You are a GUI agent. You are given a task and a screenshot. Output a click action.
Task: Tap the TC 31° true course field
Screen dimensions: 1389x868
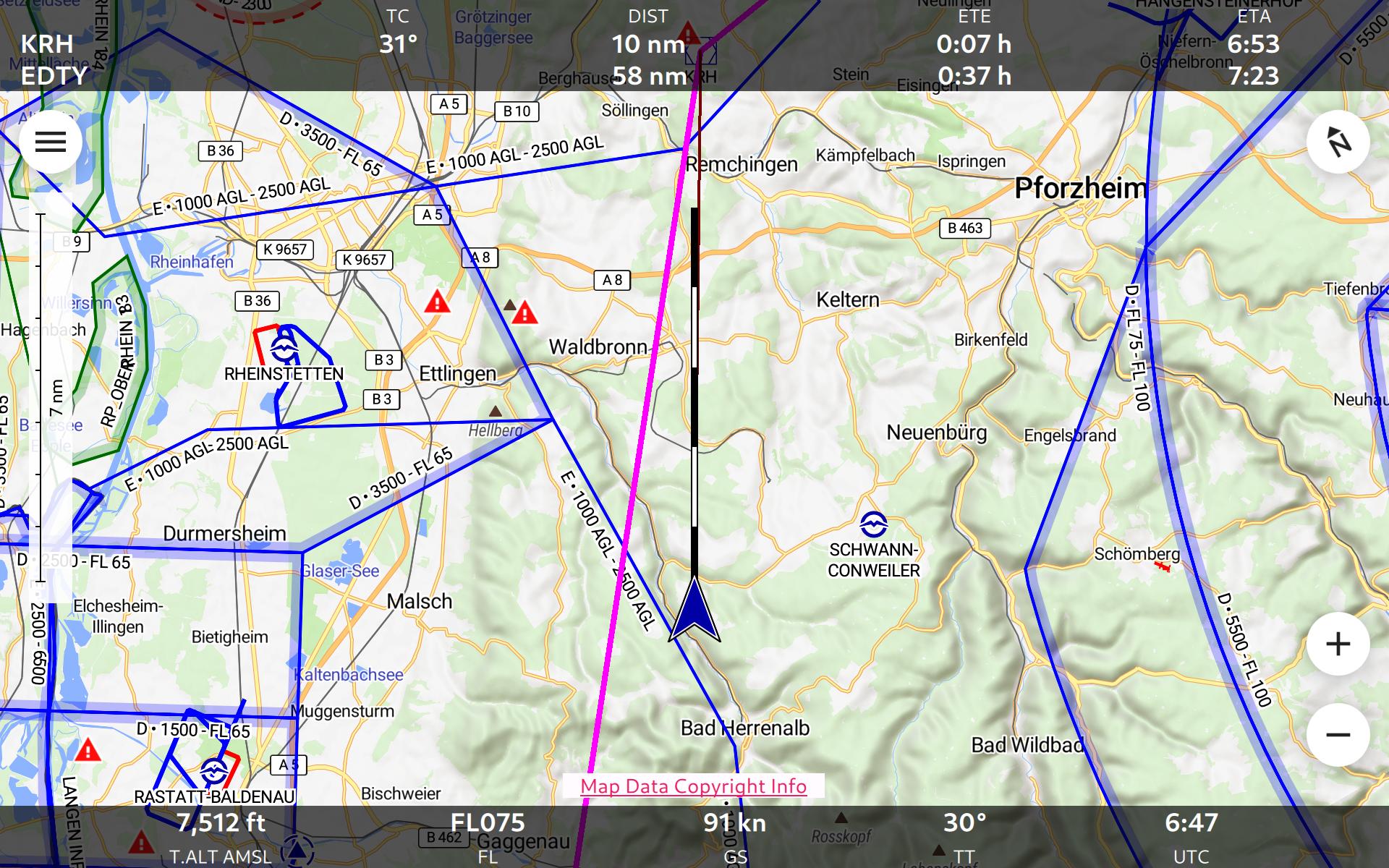pyautogui.click(x=398, y=33)
